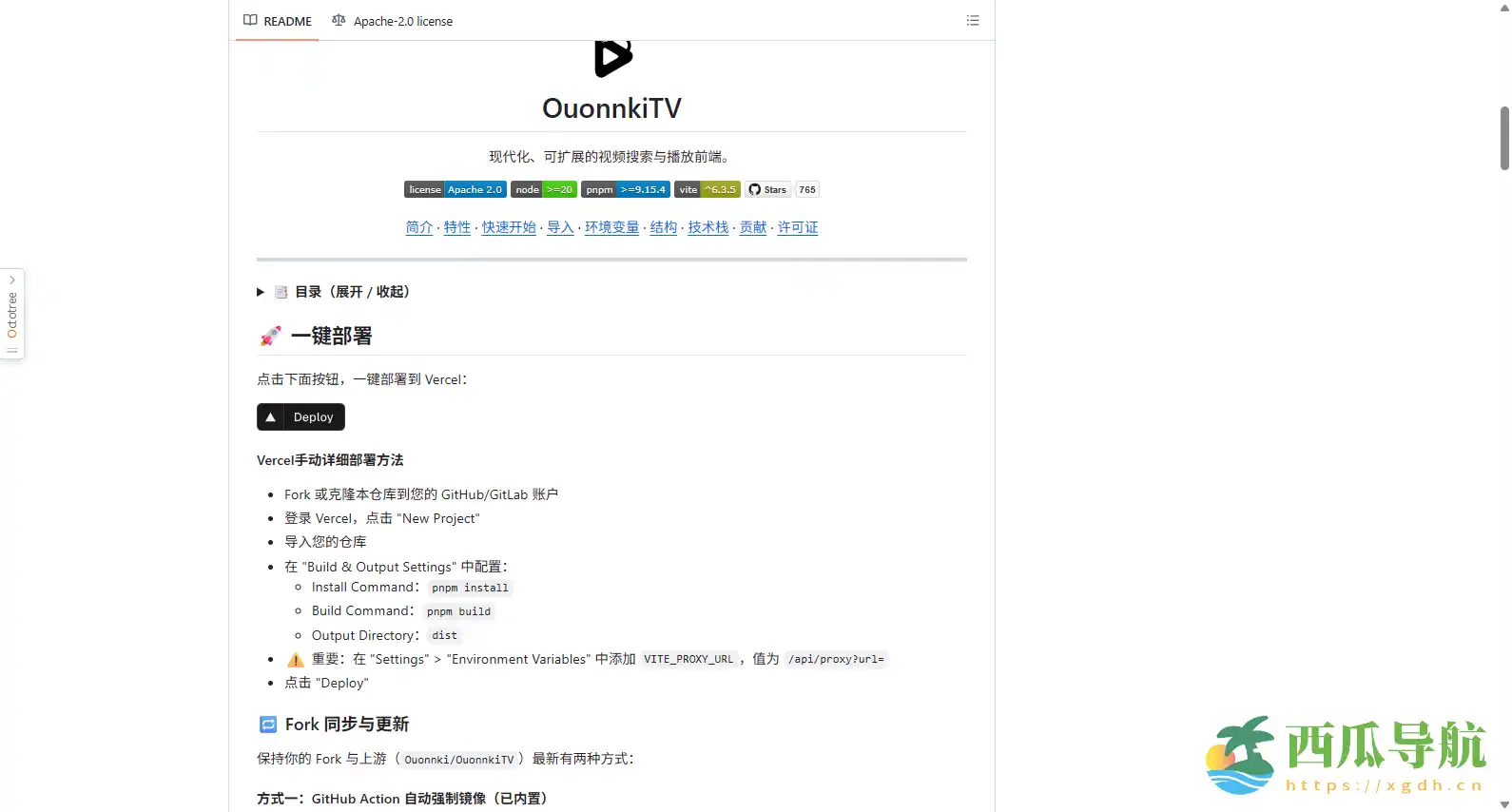Follow the 简介 anchor link

tap(418, 227)
